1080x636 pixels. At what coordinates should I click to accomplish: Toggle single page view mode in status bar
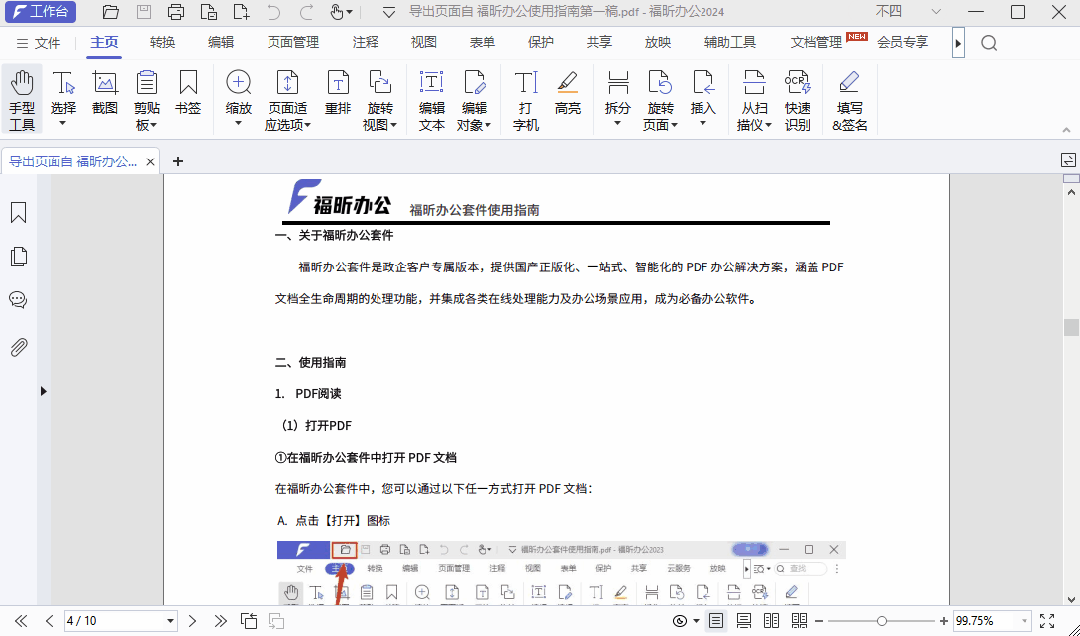pos(715,620)
